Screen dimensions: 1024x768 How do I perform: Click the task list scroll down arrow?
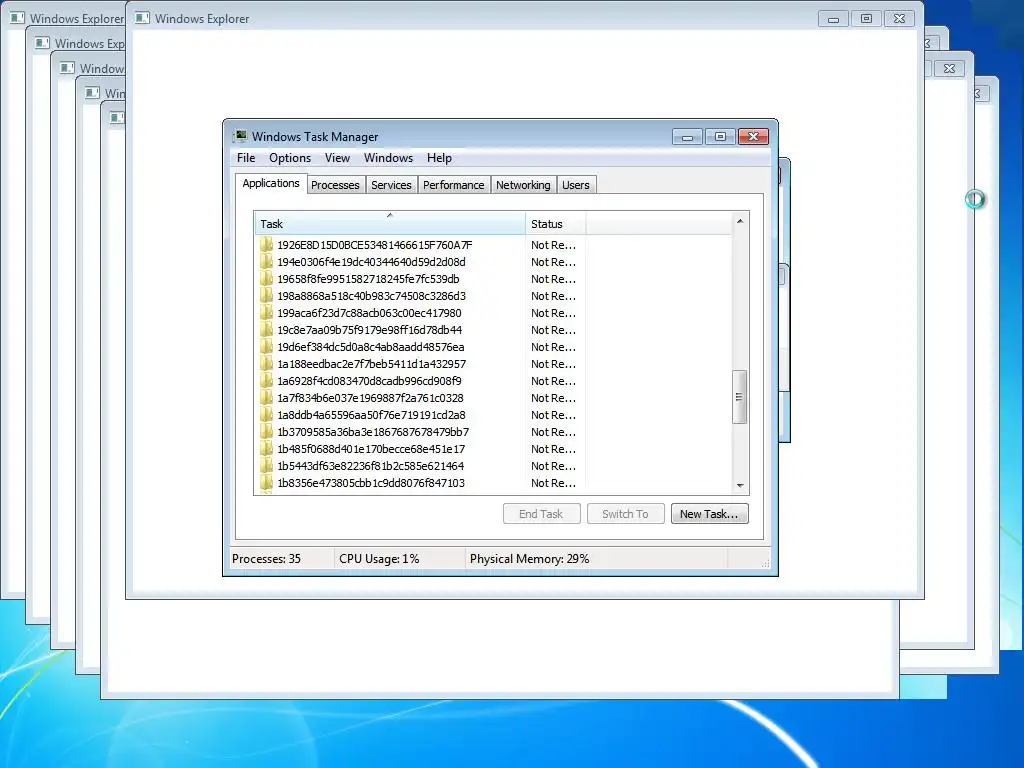point(740,485)
